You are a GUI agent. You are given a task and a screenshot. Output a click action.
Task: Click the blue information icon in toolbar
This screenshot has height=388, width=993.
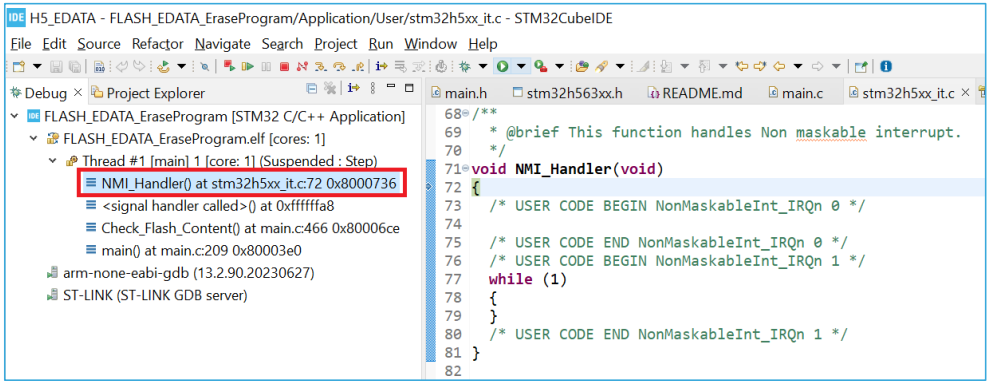point(886,66)
